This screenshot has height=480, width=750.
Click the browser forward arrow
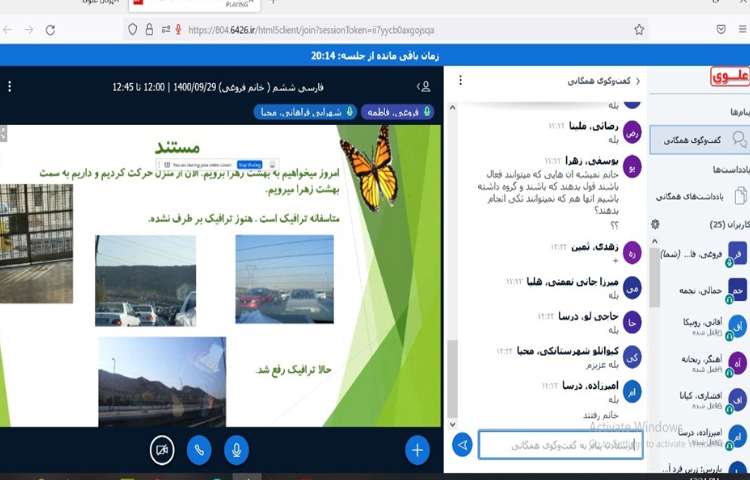tap(29, 30)
